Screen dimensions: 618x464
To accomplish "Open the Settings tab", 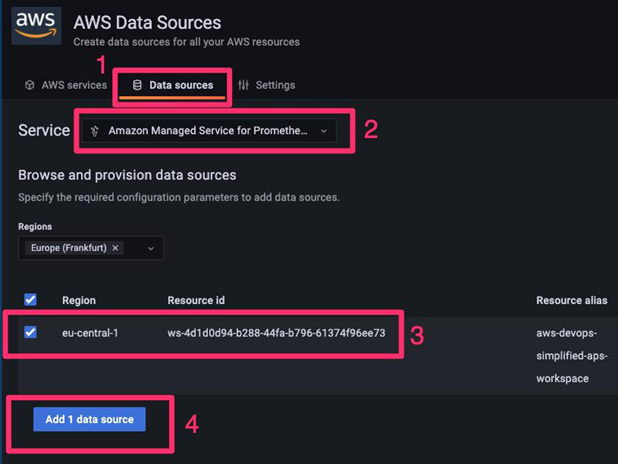I will click(x=267, y=85).
